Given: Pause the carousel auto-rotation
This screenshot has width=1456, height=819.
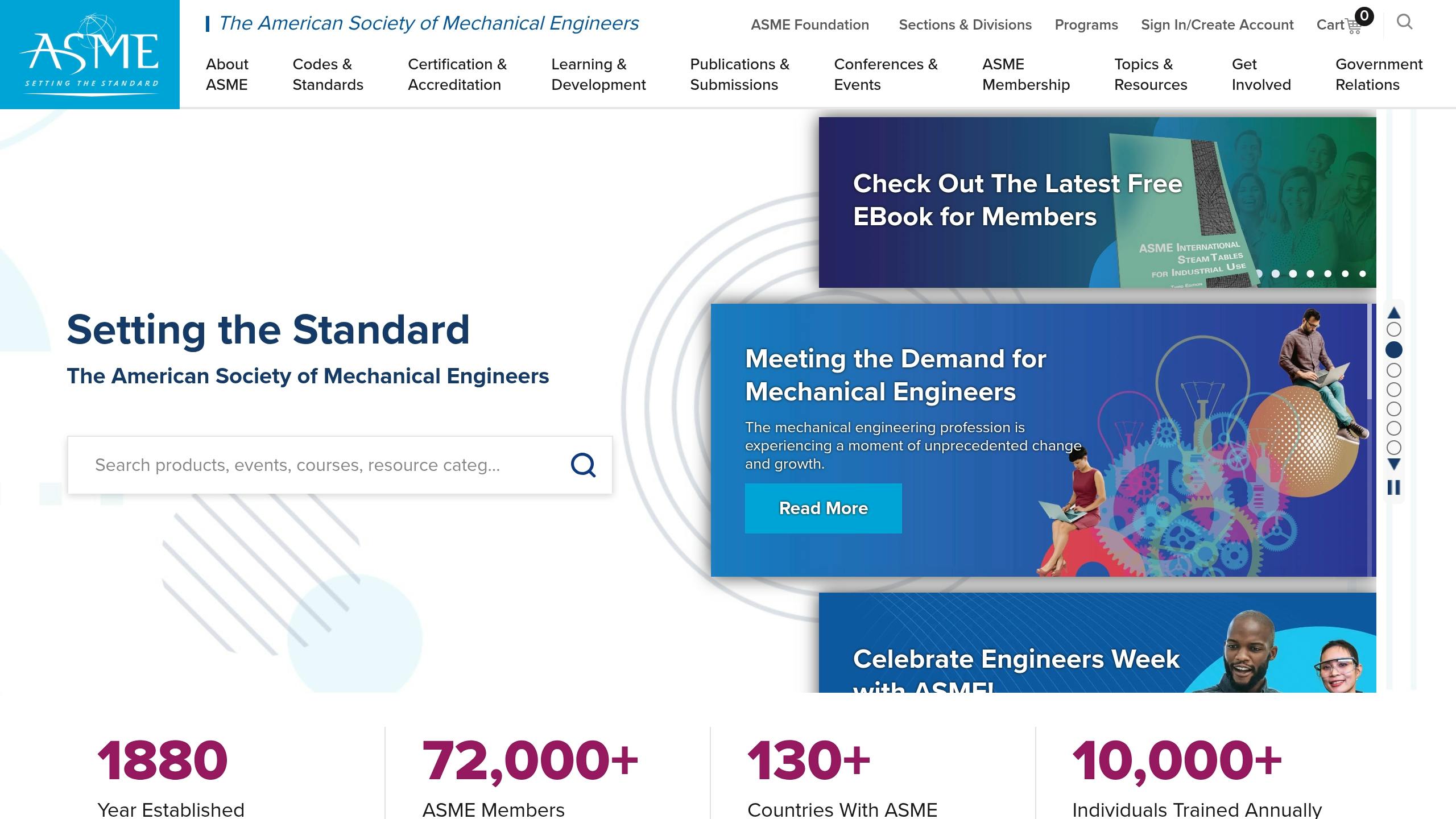Looking at the screenshot, I should click(x=1393, y=487).
